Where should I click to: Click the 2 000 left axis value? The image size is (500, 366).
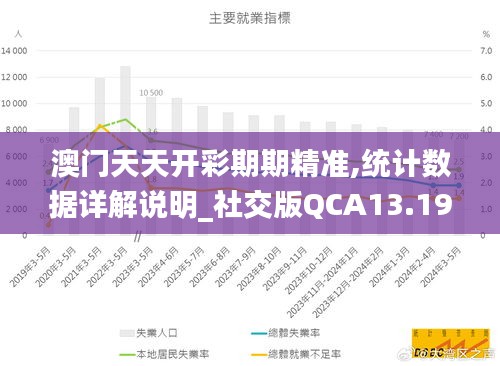coord(16,209)
